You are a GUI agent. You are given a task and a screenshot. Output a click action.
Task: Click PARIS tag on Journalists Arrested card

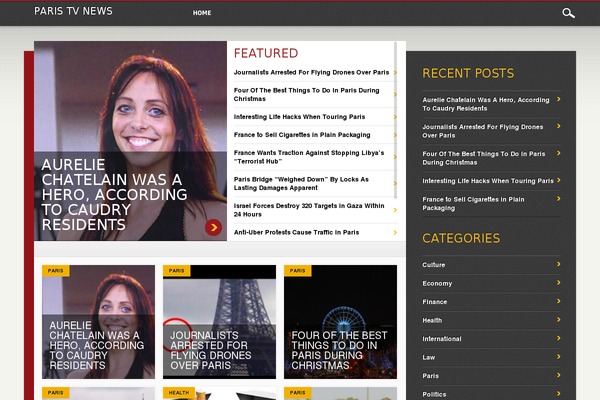coord(176,271)
